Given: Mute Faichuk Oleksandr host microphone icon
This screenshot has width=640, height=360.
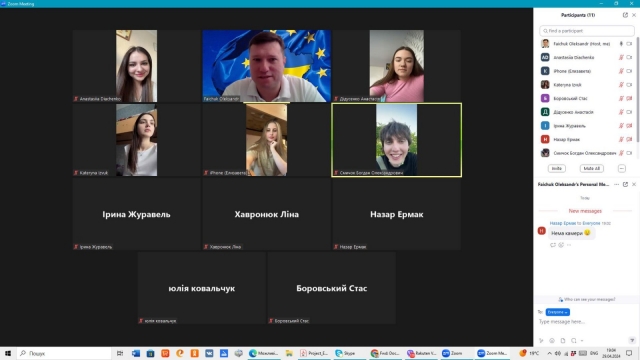Looking at the screenshot, I should [x=621, y=44].
